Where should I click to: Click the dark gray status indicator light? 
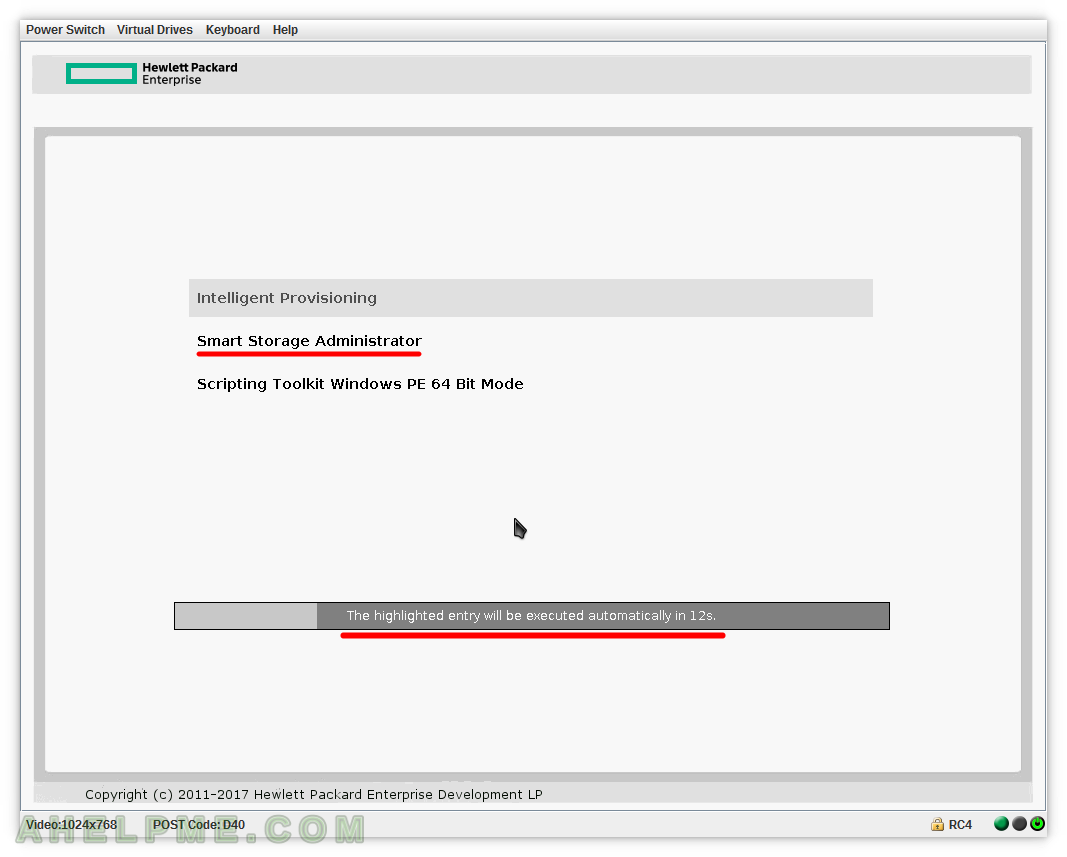[x=1019, y=824]
